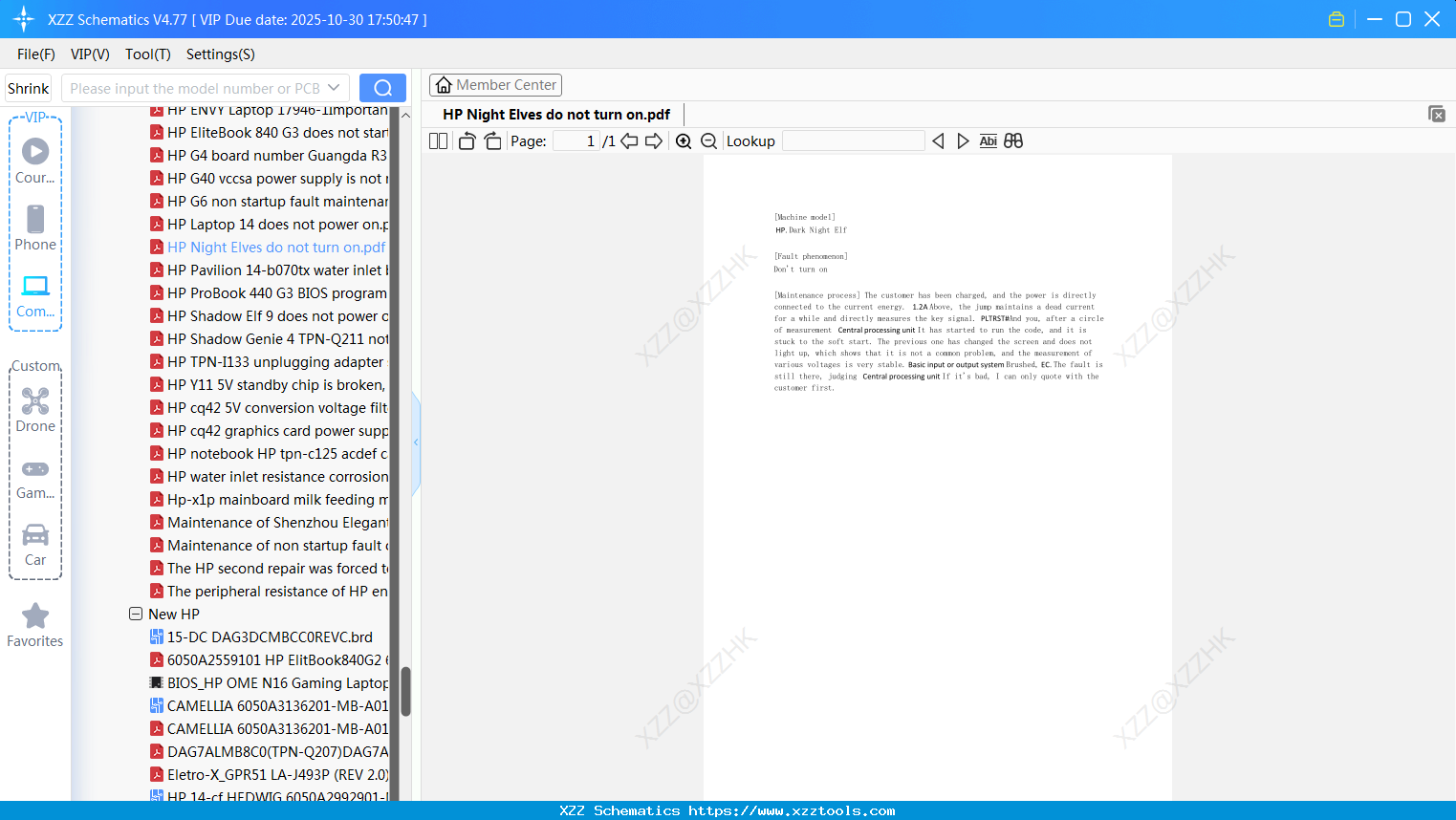1456x820 pixels.
Task: Open HP TPN-I133 unplugging adapter file
Action: pyautogui.click(x=268, y=362)
